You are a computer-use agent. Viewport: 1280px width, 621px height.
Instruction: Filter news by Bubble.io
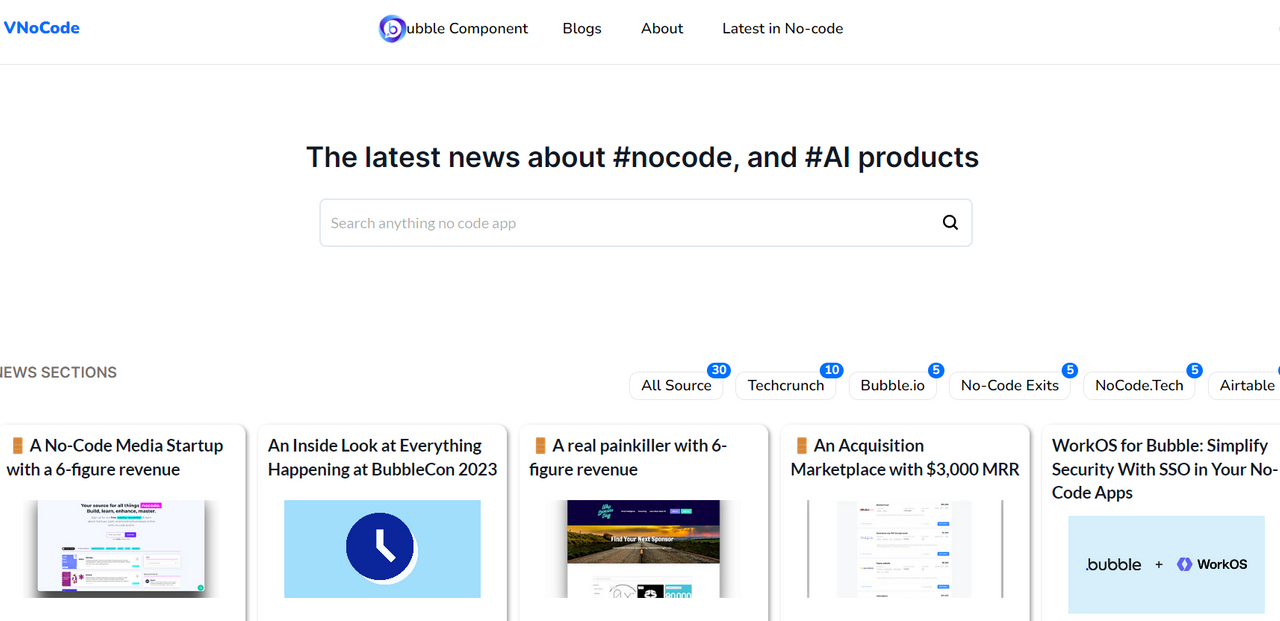click(893, 385)
